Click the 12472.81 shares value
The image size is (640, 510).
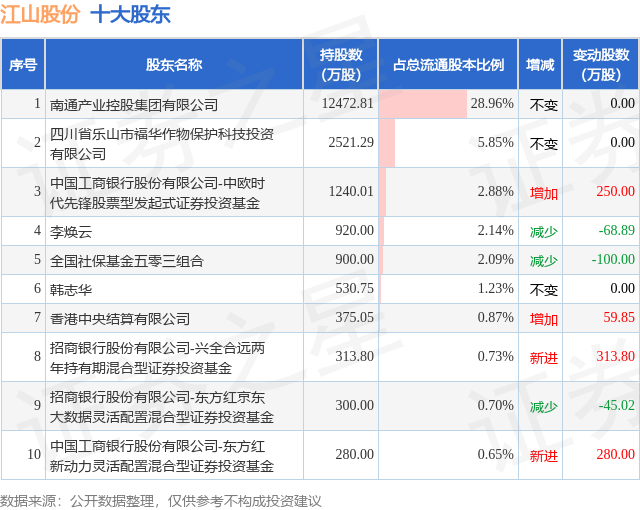click(348, 103)
